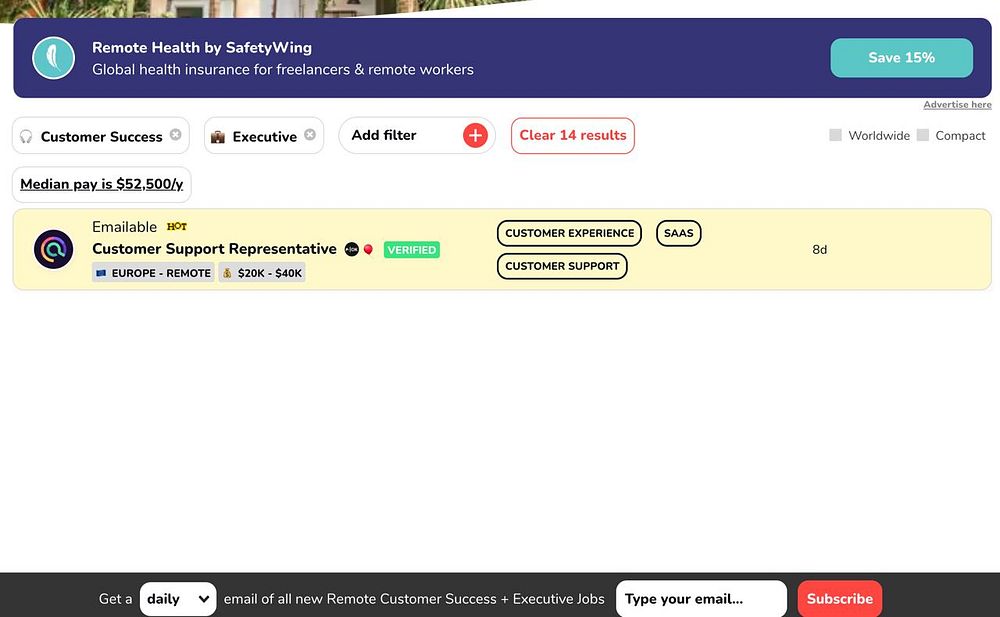The height and width of the screenshot is (617, 1000).
Task: Open the Median pay is $52,500/y link
Action: 101,184
